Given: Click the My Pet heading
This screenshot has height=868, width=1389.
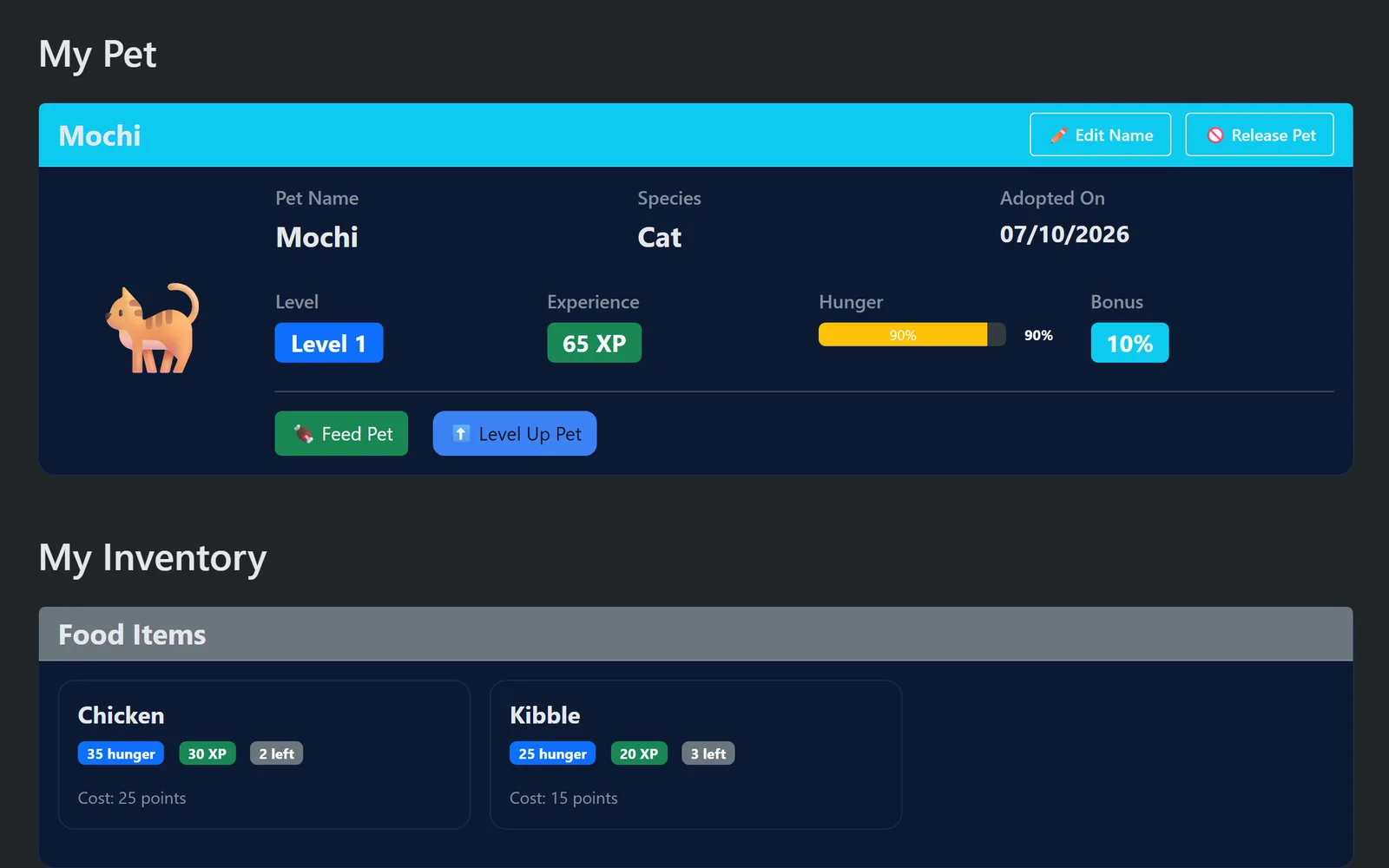Looking at the screenshot, I should [97, 54].
